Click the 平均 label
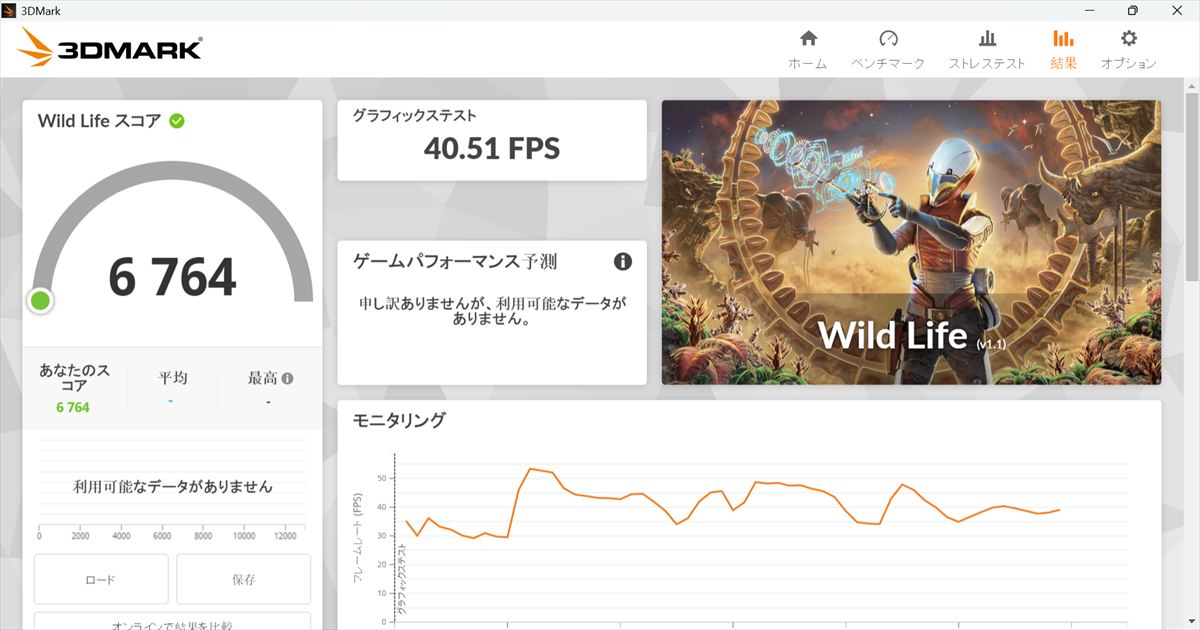This screenshot has height=630, width=1200. (x=172, y=378)
